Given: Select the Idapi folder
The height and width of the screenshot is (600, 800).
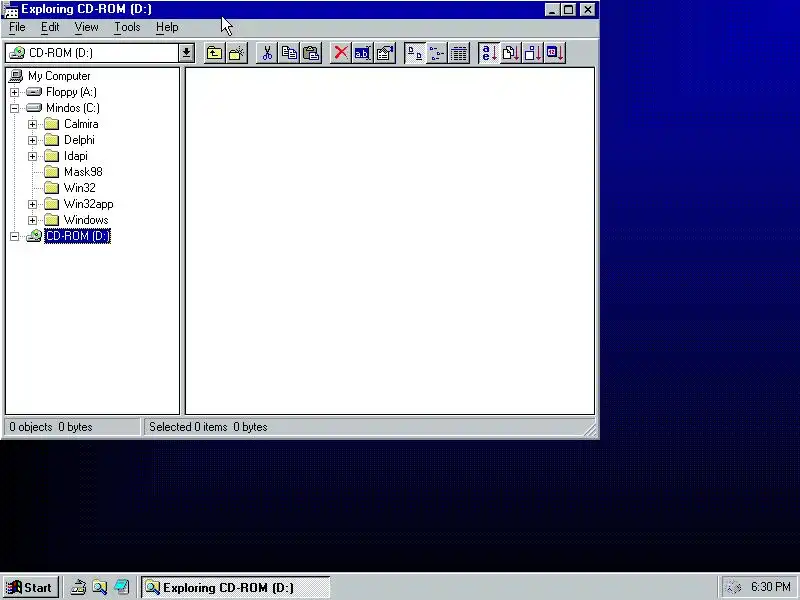Looking at the screenshot, I should click(76, 156).
